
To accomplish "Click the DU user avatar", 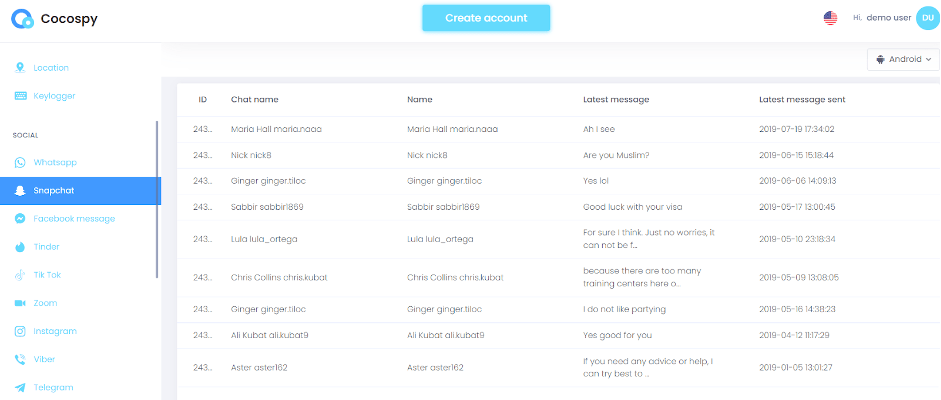I will click(926, 18).
